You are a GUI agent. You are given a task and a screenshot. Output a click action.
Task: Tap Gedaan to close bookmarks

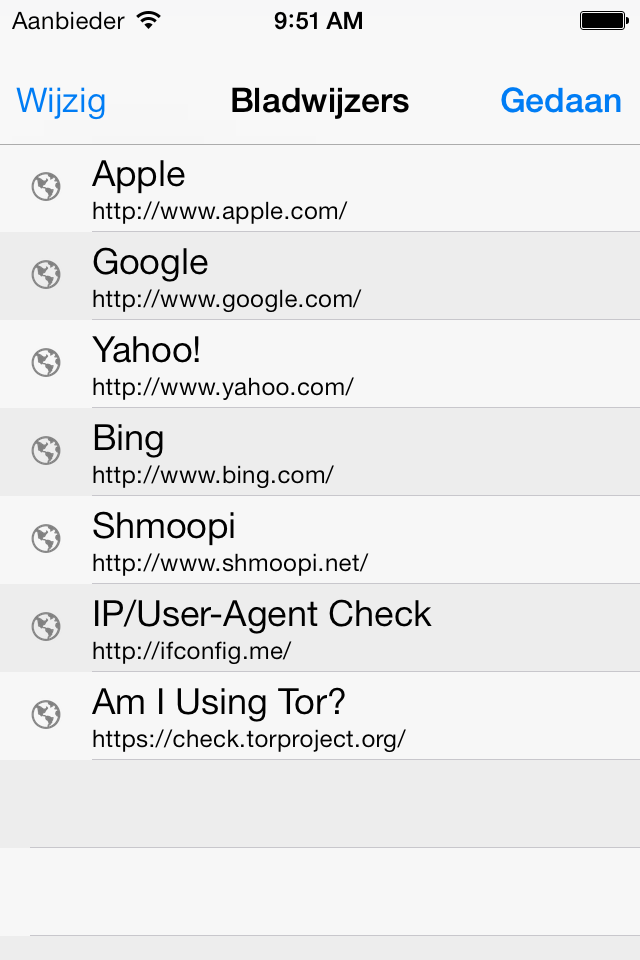[x=561, y=100]
